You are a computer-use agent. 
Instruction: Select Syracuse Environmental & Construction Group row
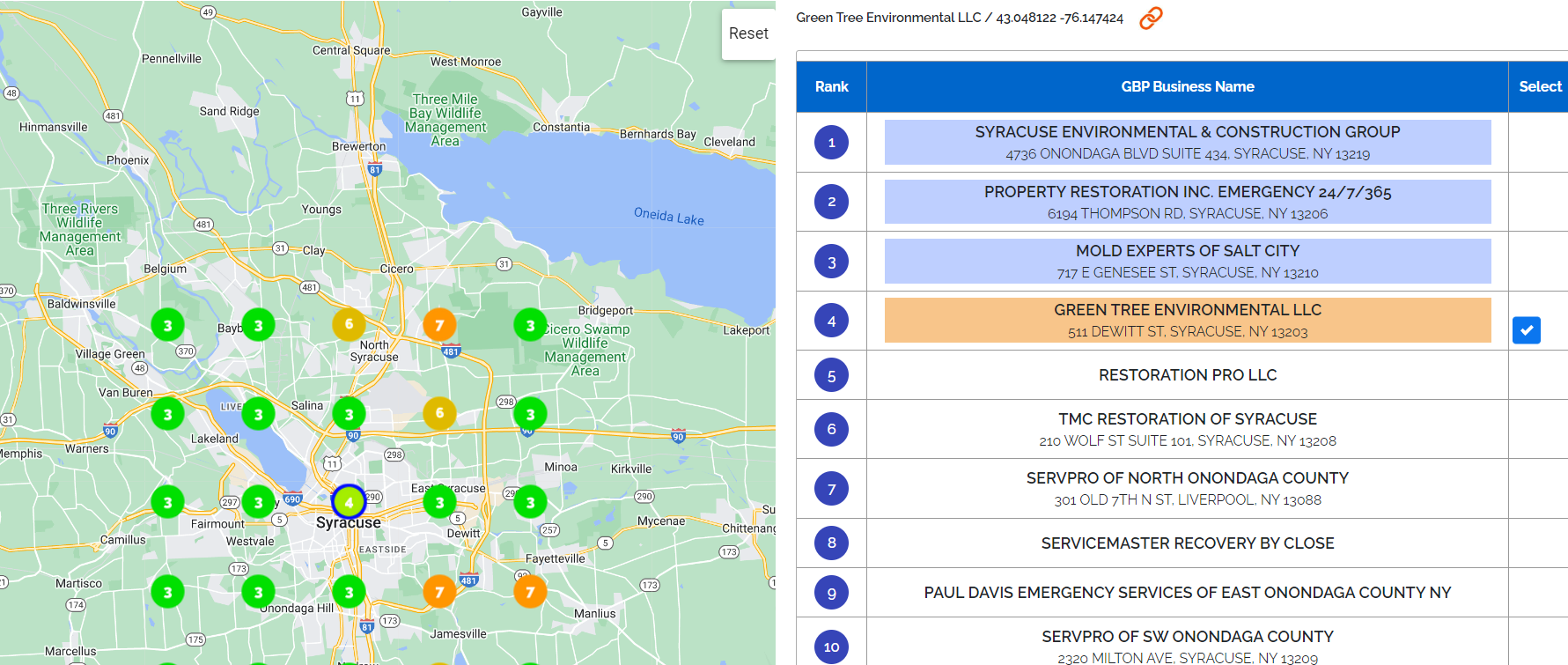[x=1188, y=142]
